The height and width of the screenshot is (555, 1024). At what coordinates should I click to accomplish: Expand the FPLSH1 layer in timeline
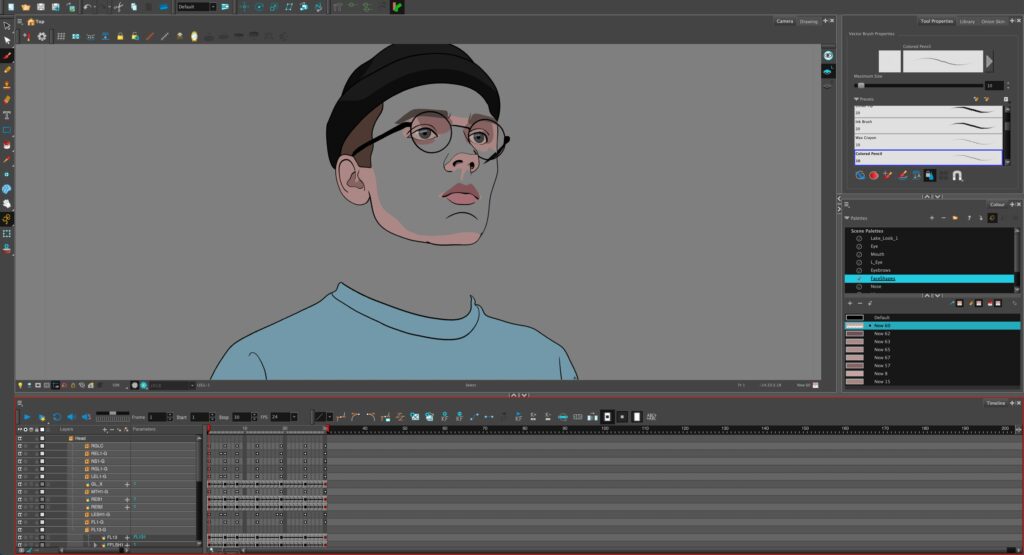(x=95, y=545)
